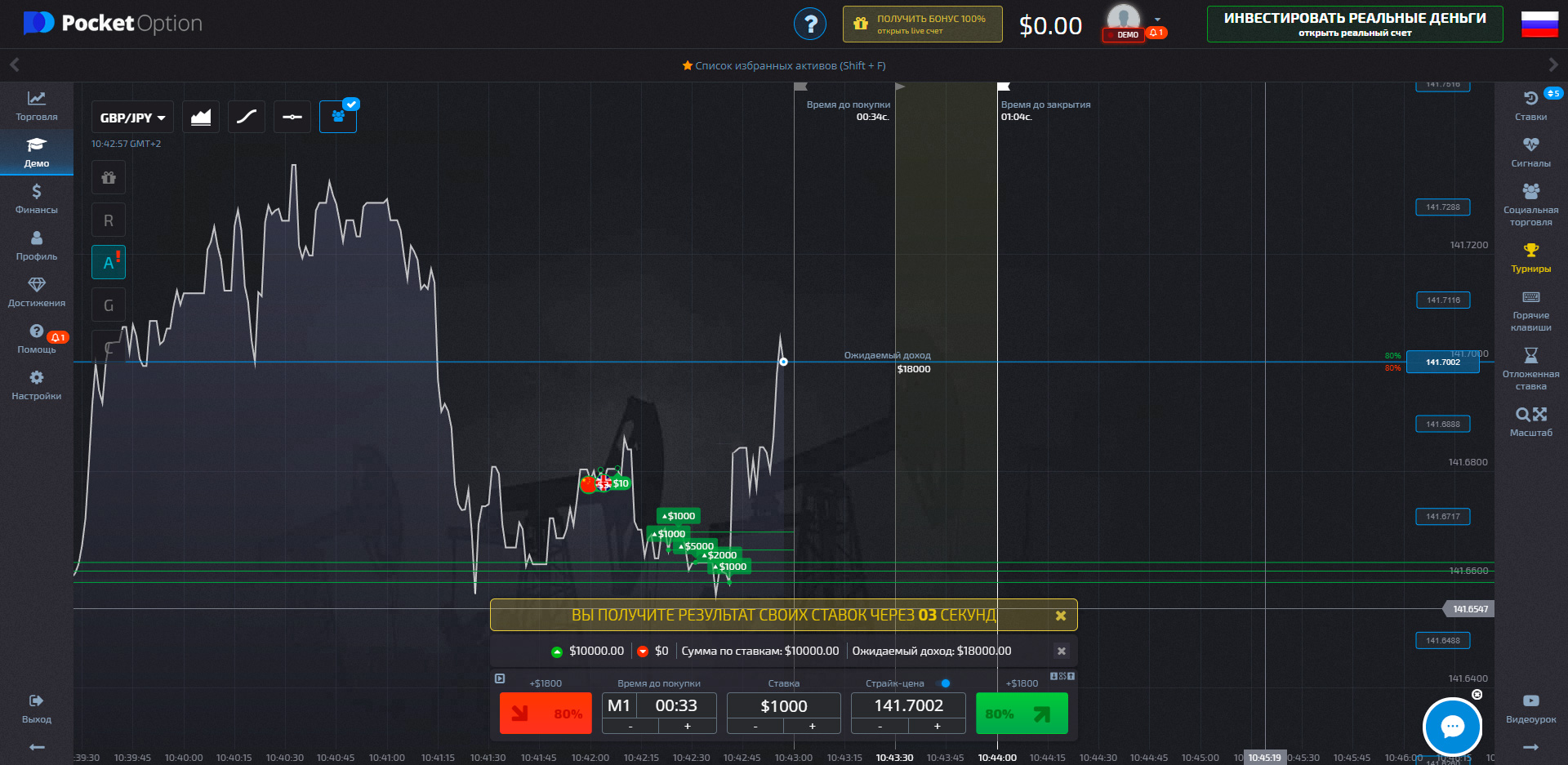This screenshot has height=765, width=1568.
Task: Click Получить бонус 100% banner button
Action: pos(922,24)
